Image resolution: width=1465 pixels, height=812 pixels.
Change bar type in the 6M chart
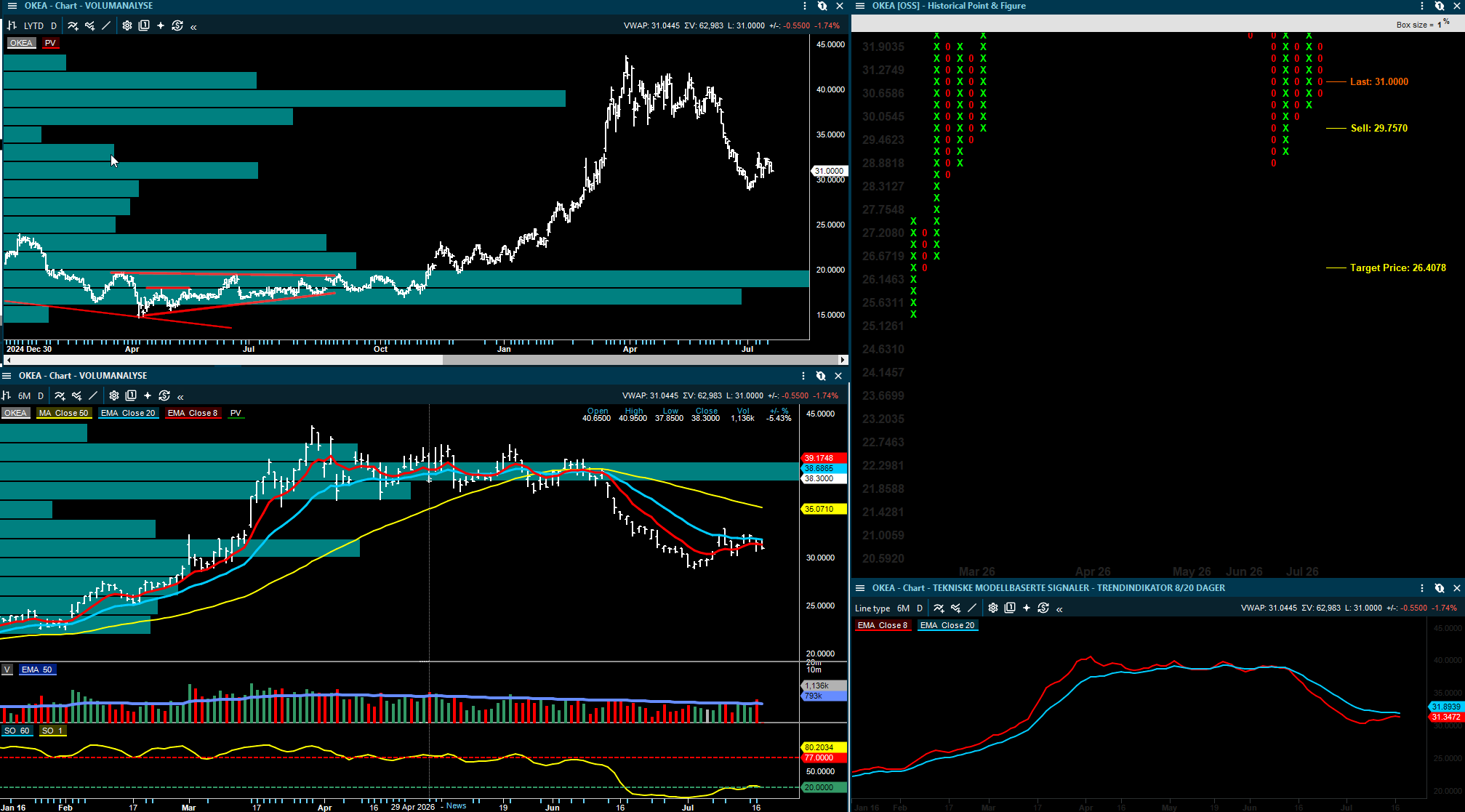coord(6,395)
